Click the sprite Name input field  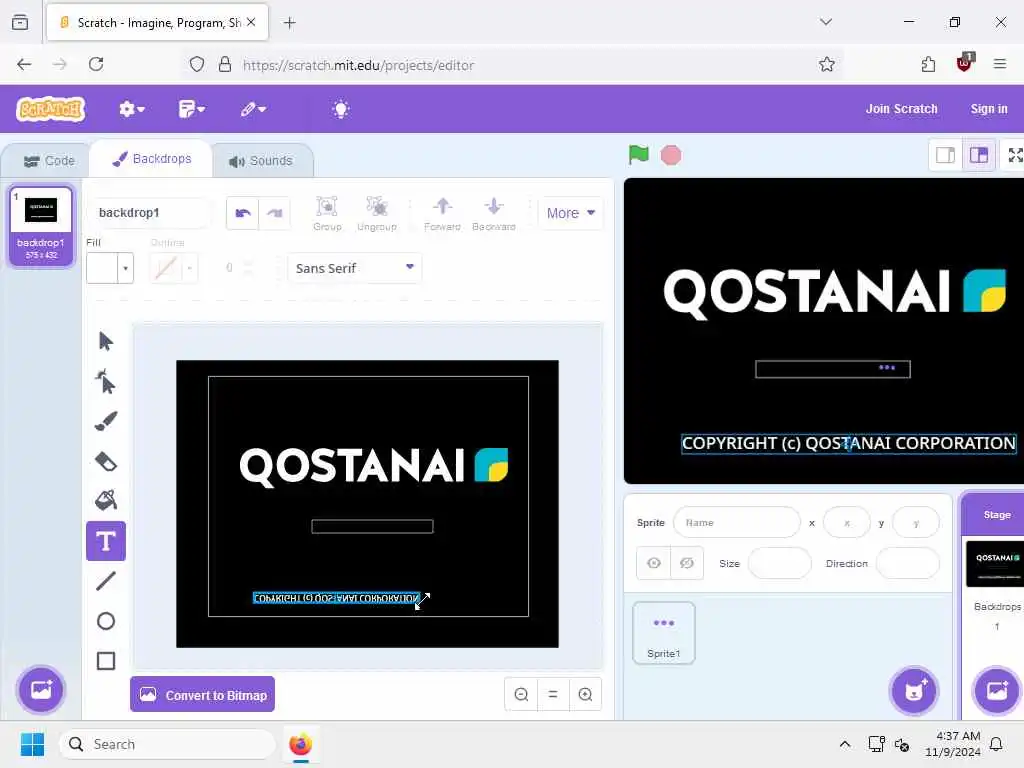737,522
